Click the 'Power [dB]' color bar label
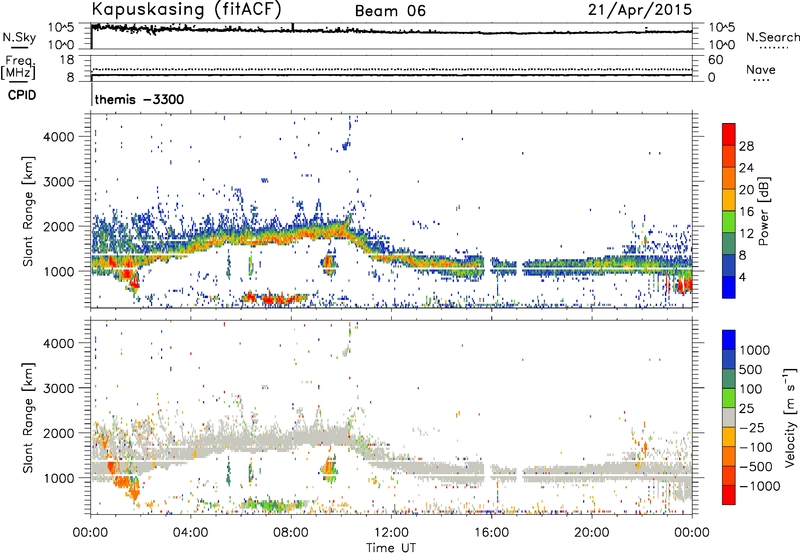The height and width of the screenshot is (554, 800). coord(764,211)
